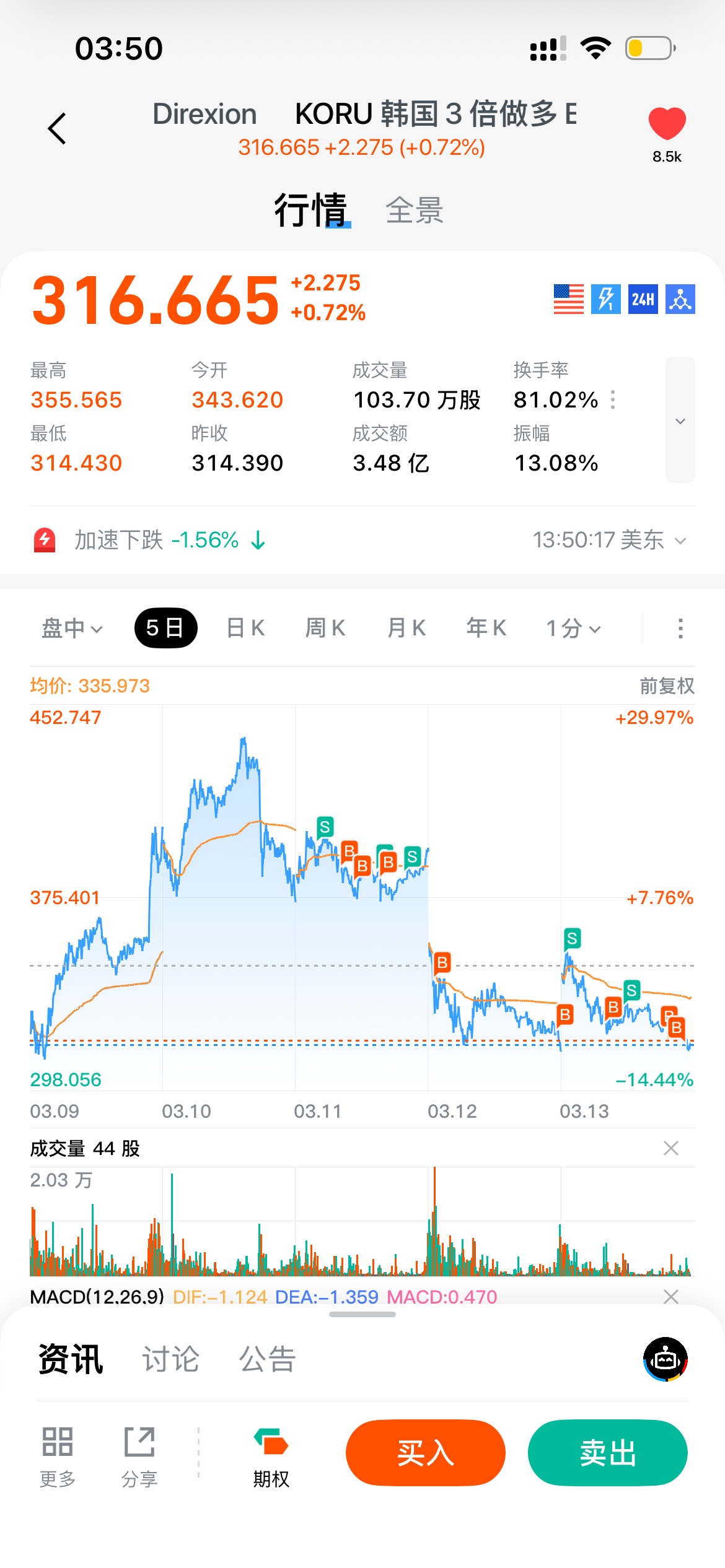Close the 成交量 volume indicator panel
Image resolution: width=725 pixels, height=1568 pixels.
[x=670, y=1148]
